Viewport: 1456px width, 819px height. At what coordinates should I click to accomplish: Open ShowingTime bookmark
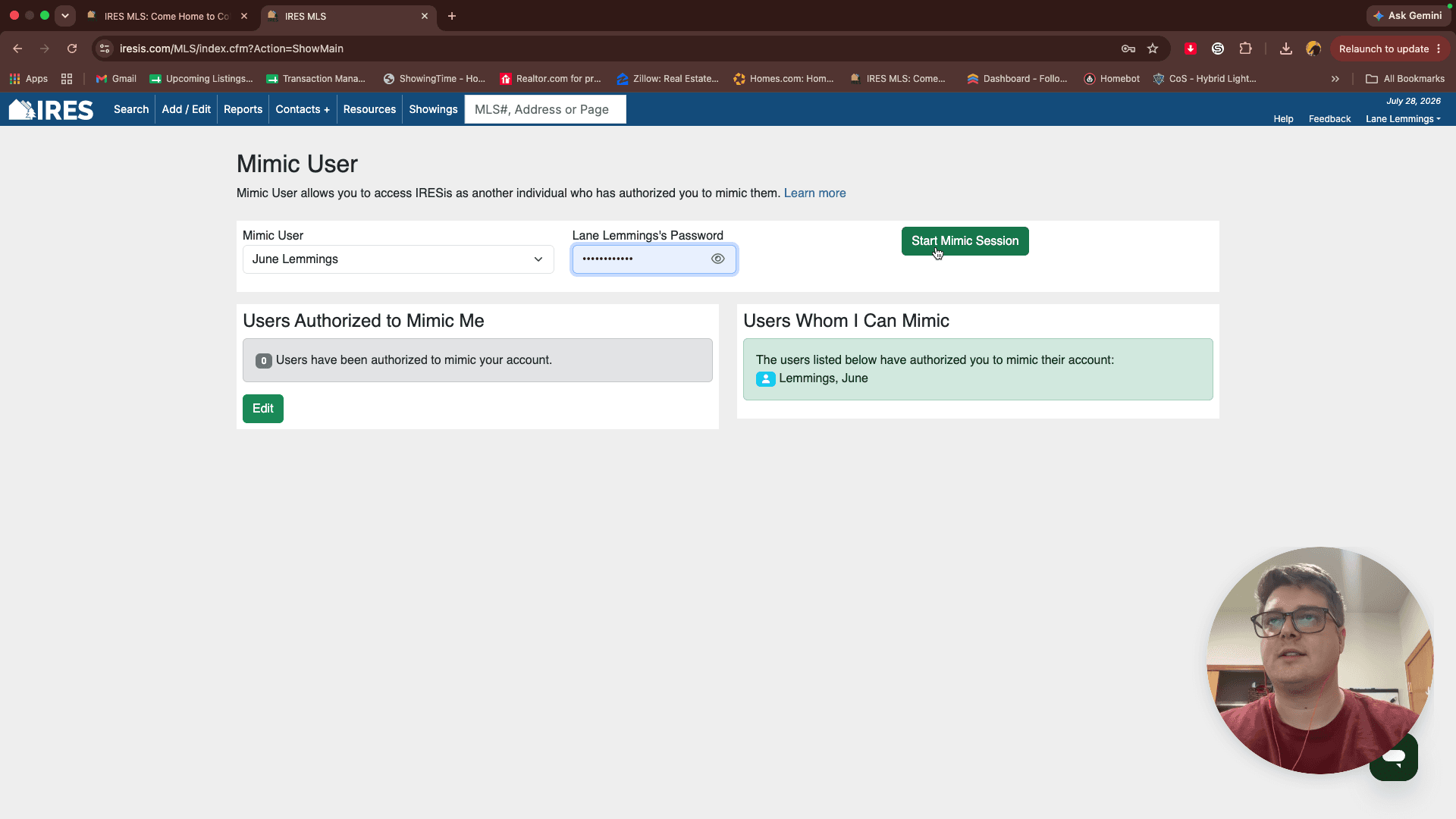point(434,79)
